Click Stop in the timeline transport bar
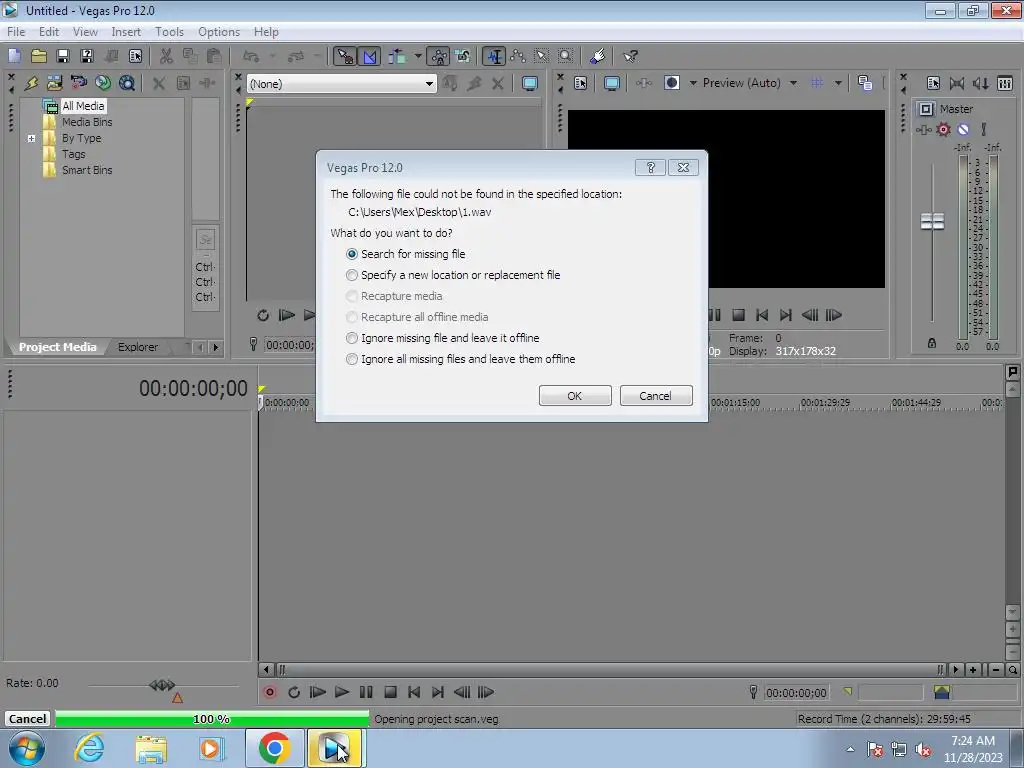Screen dimensions: 1024x768 coord(390,692)
